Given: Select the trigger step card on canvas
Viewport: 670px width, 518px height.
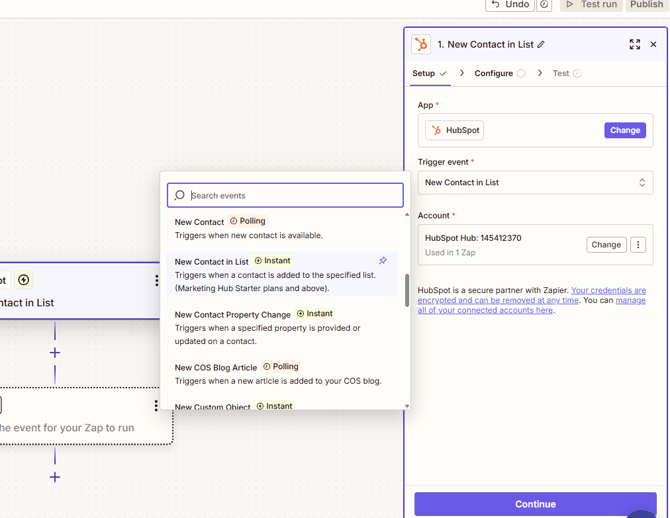Looking at the screenshot, I should pos(79,291).
